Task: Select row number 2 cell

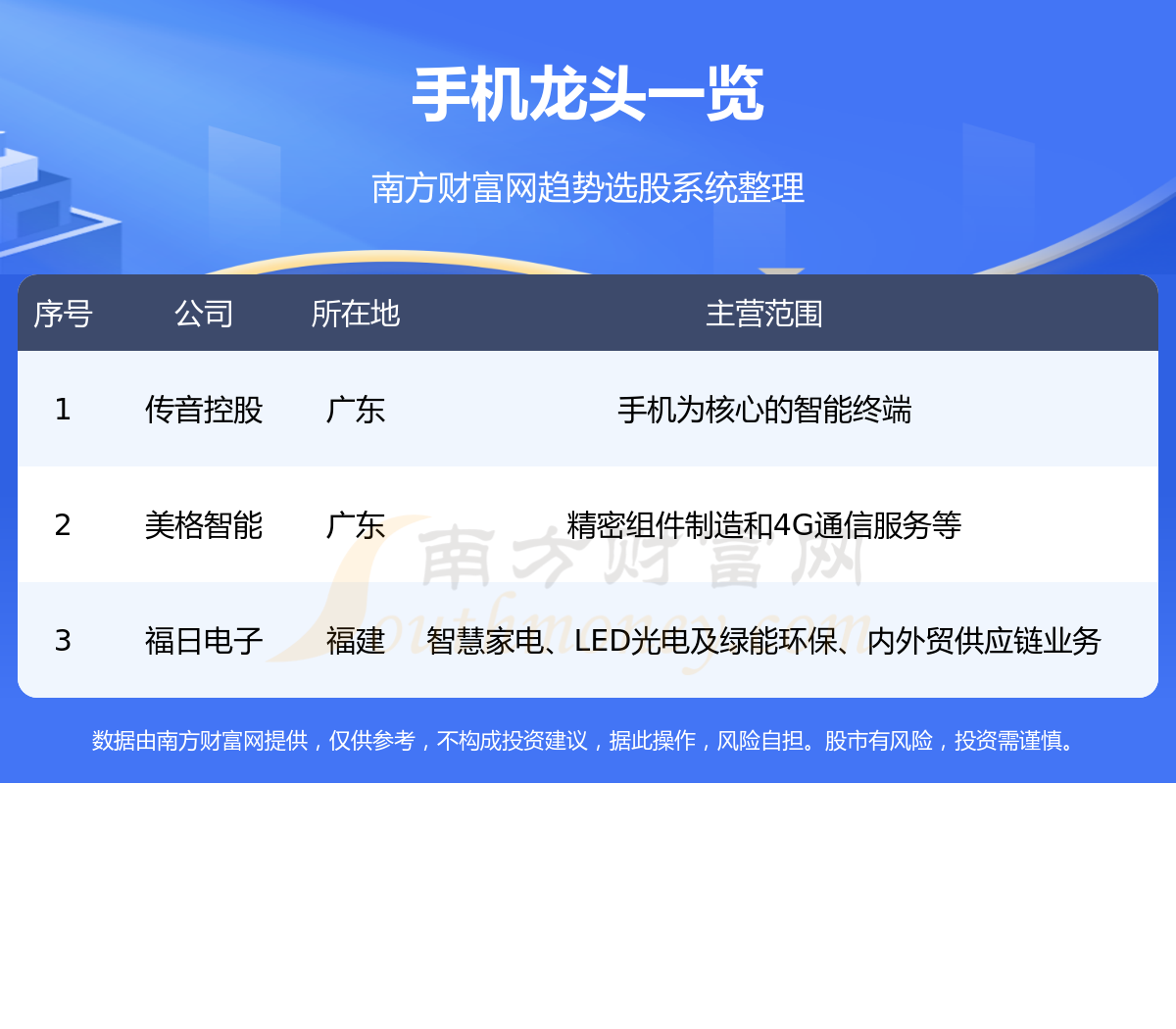Action: click(63, 524)
